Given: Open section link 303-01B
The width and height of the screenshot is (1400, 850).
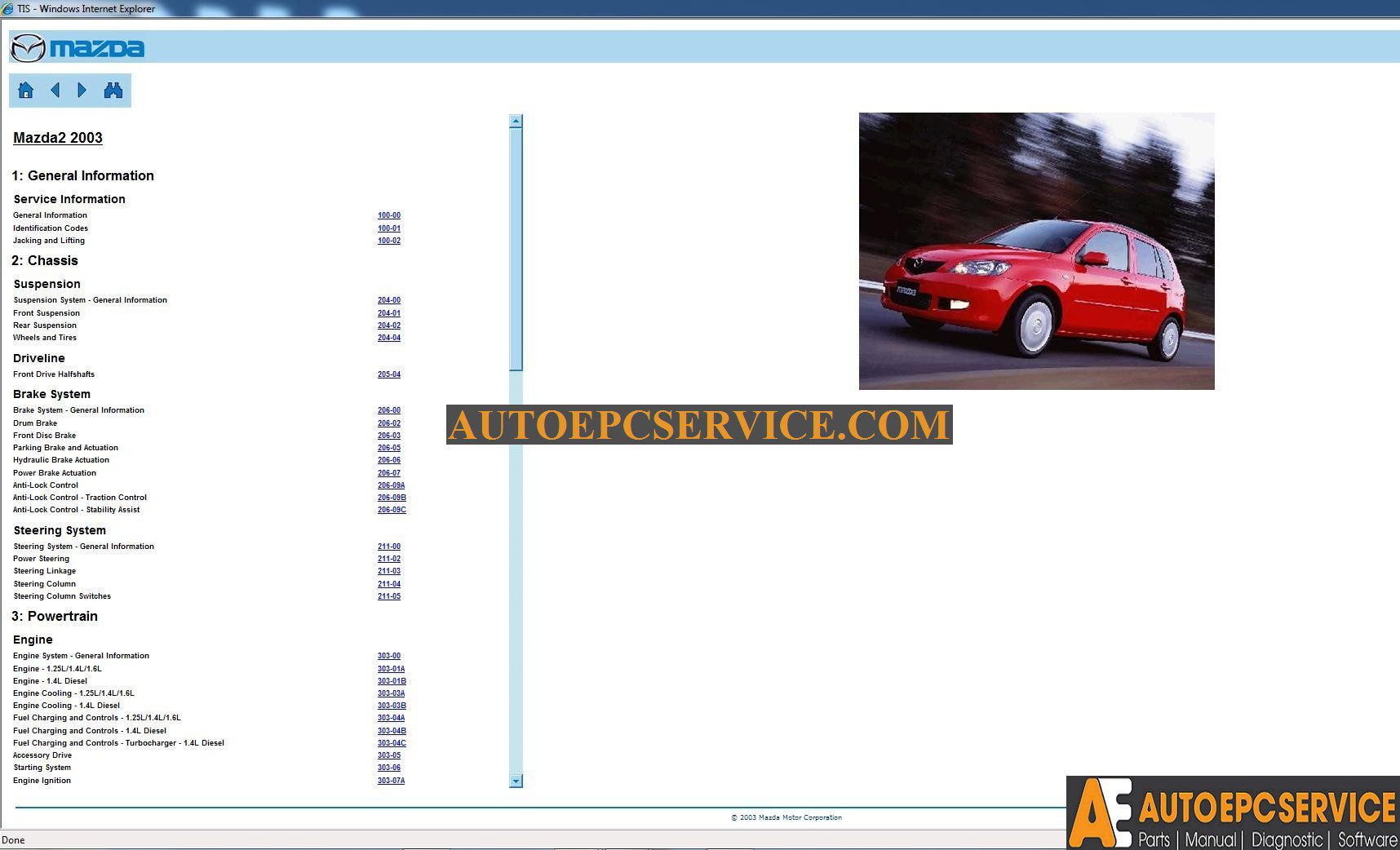Looking at the screenshot, I should [392, 681].
